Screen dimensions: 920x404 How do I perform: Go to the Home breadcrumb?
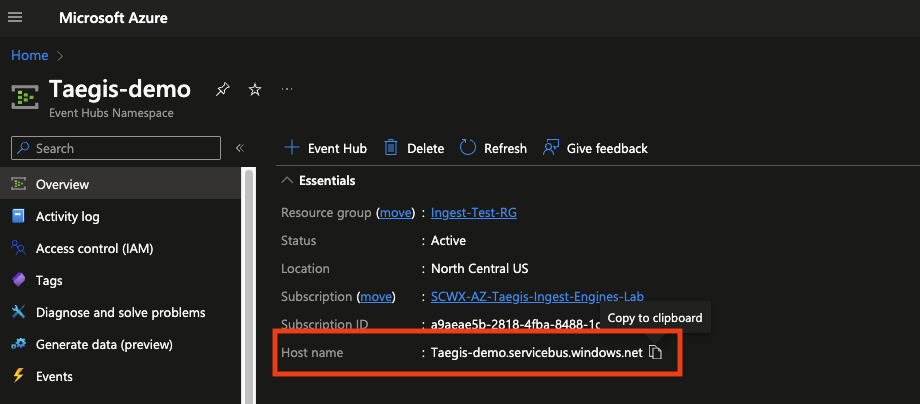(x=30, y=56)
